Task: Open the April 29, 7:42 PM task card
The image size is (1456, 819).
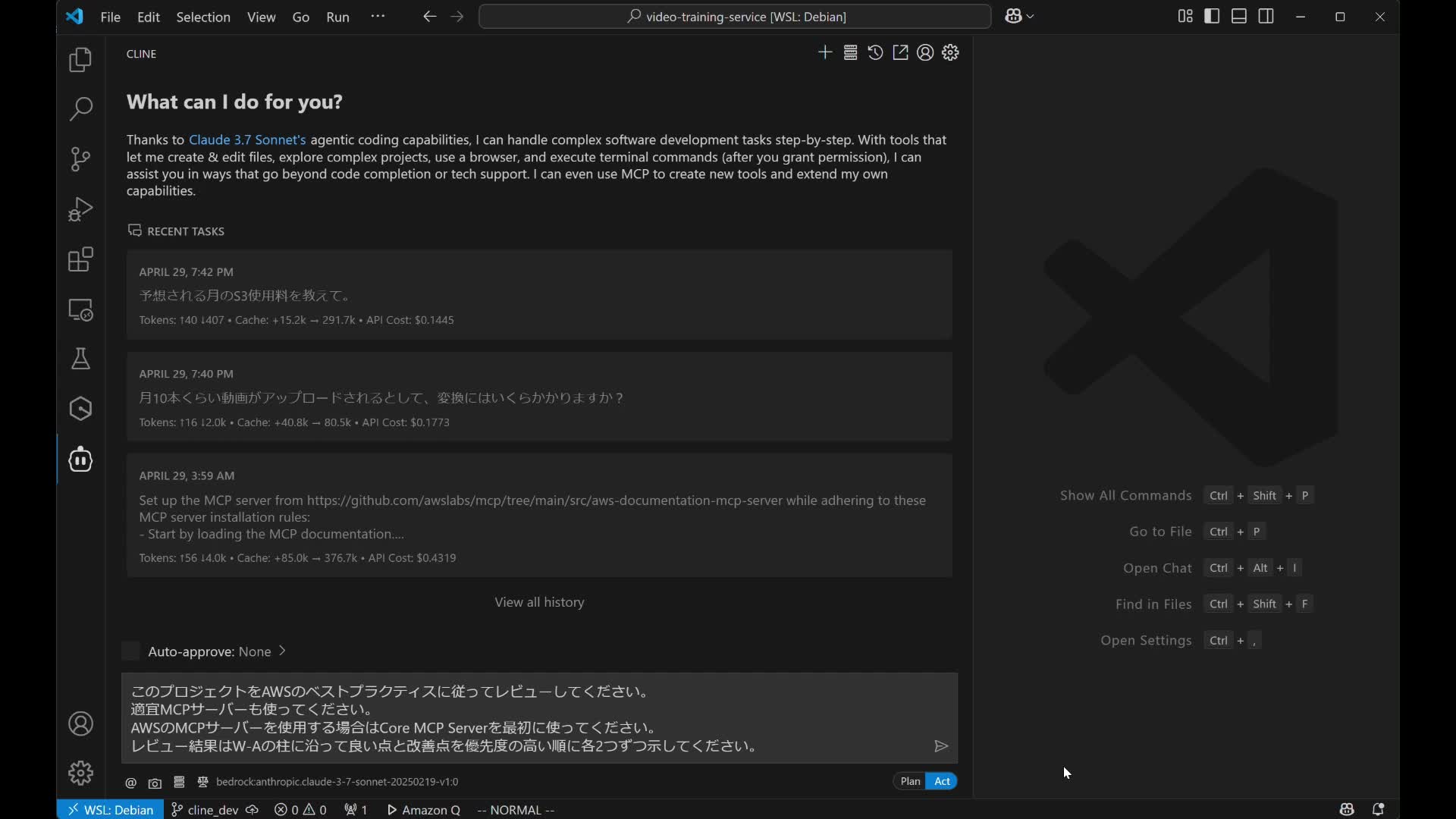Action: pyautogui.click(x=539, y=294)
